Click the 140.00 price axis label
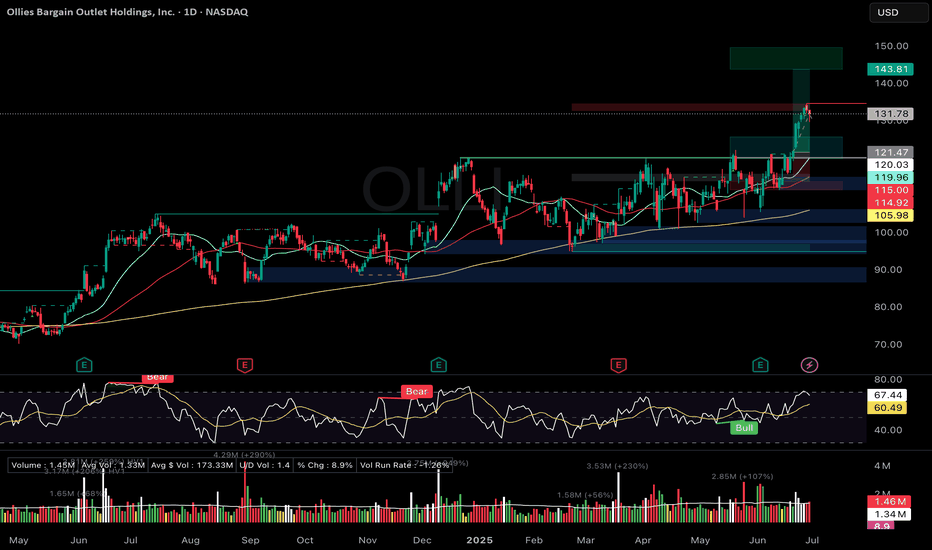 [891, 83]
